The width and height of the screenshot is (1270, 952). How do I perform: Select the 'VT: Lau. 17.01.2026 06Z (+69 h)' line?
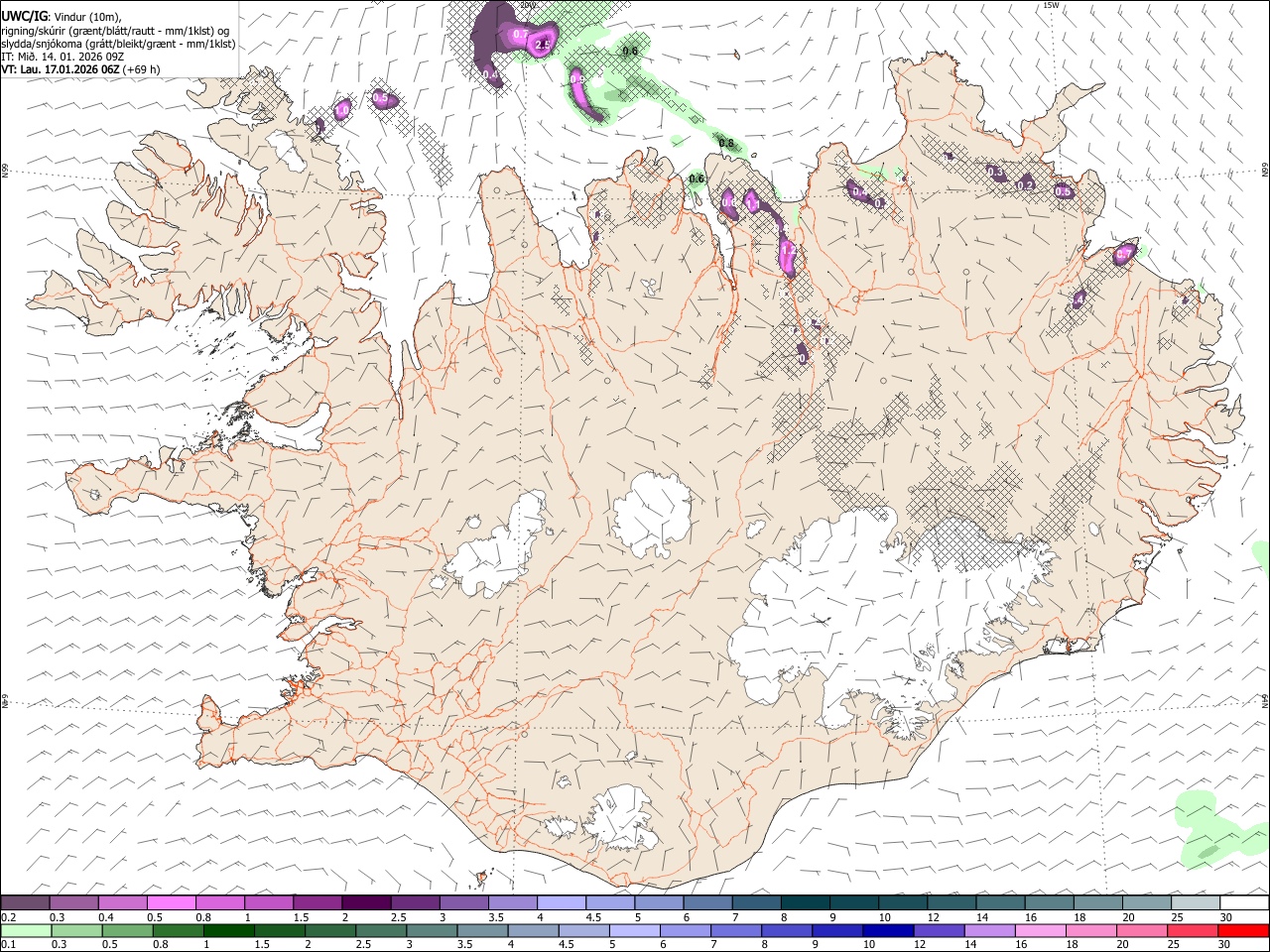click(x=80, y=69)
